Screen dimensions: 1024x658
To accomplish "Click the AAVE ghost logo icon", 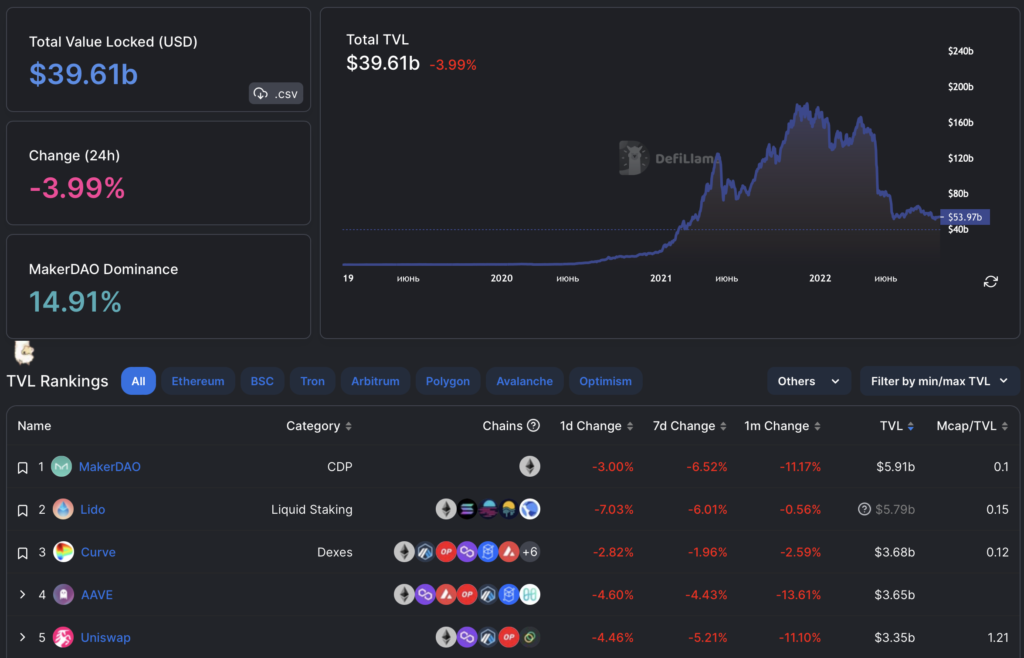I will pos(63,595).
